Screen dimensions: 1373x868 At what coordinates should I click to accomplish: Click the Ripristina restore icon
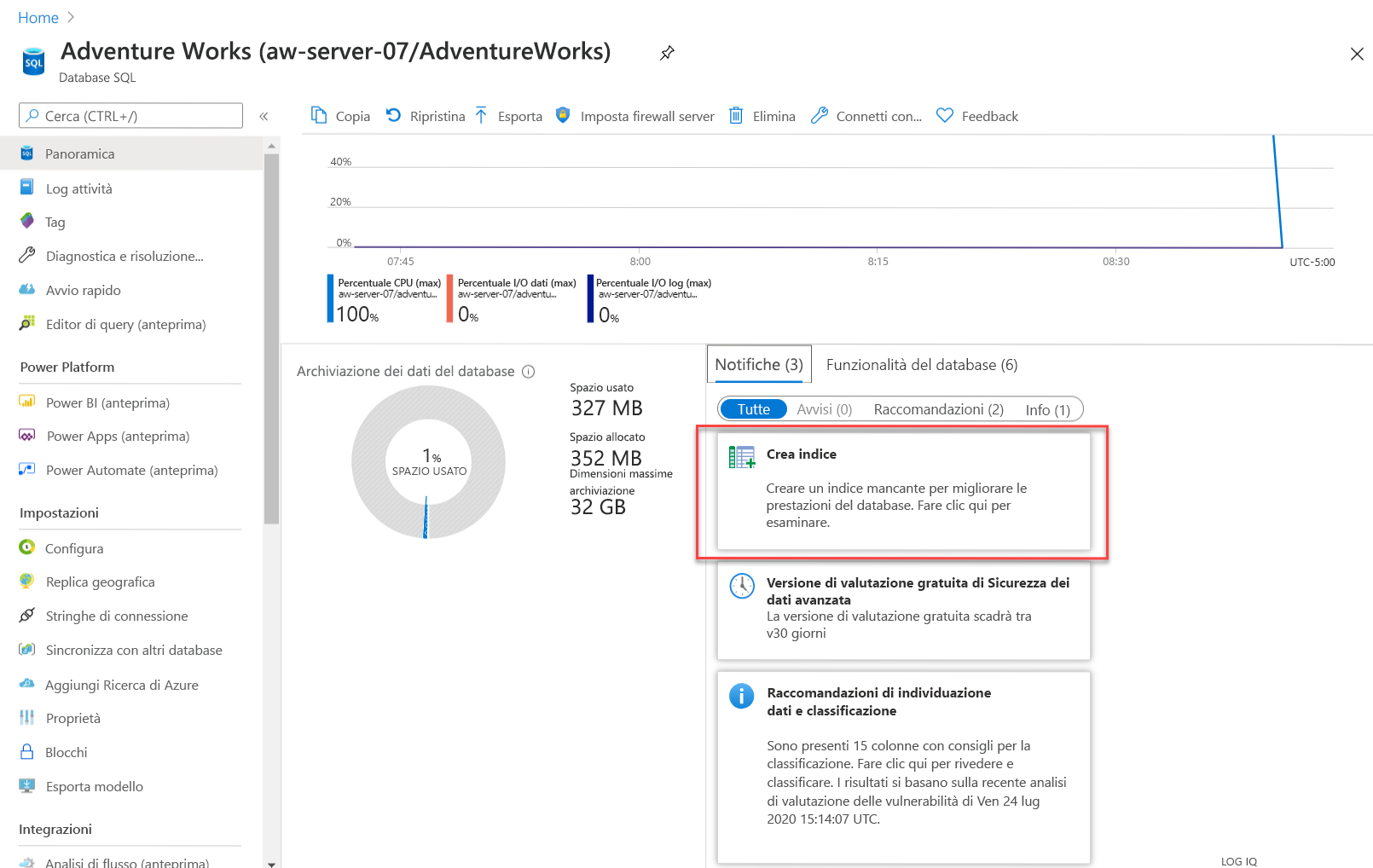(393, 115)
